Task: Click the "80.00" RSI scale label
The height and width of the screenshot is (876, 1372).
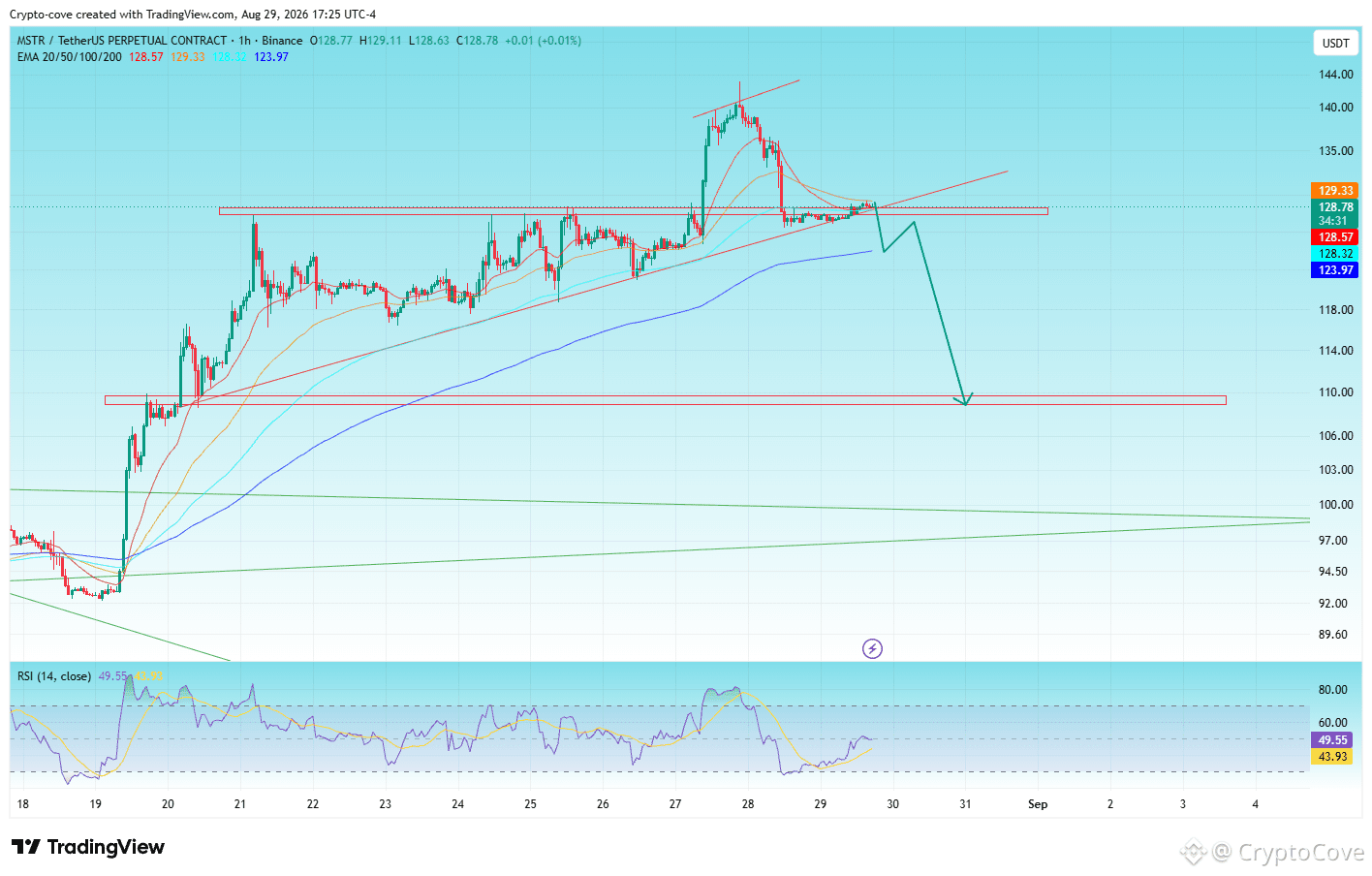Action: point(1333,690)
